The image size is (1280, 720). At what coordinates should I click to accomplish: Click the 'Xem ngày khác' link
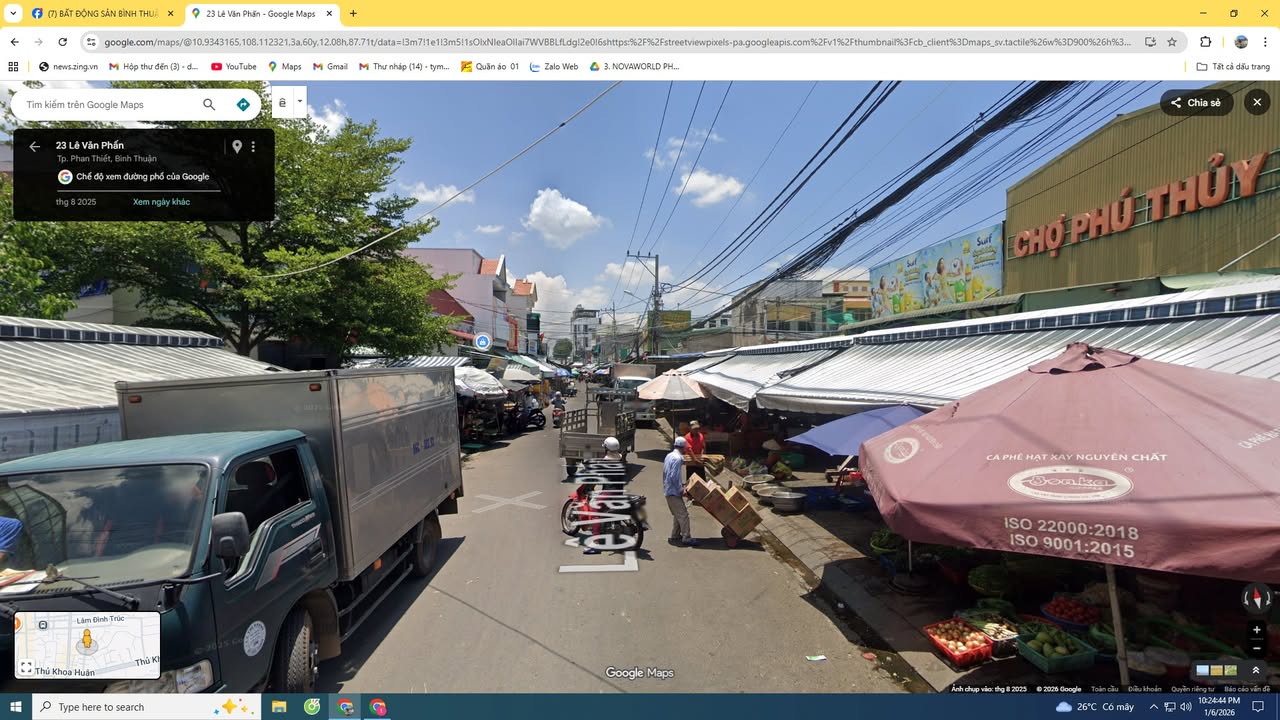pyautogui.click(x=161, y=202)
